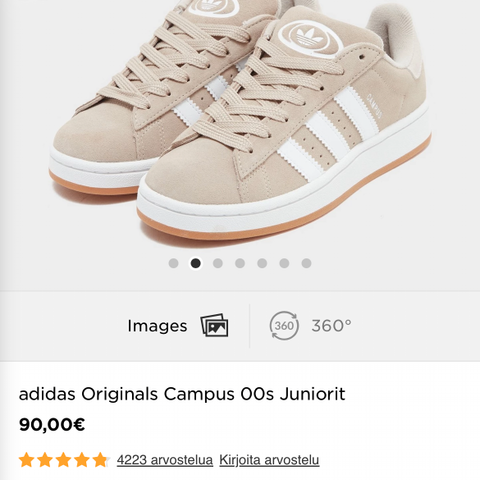This screenshot has width=480, height=480.
Task: Open the 360 degree rotate icon
Action: coord(284,326)
